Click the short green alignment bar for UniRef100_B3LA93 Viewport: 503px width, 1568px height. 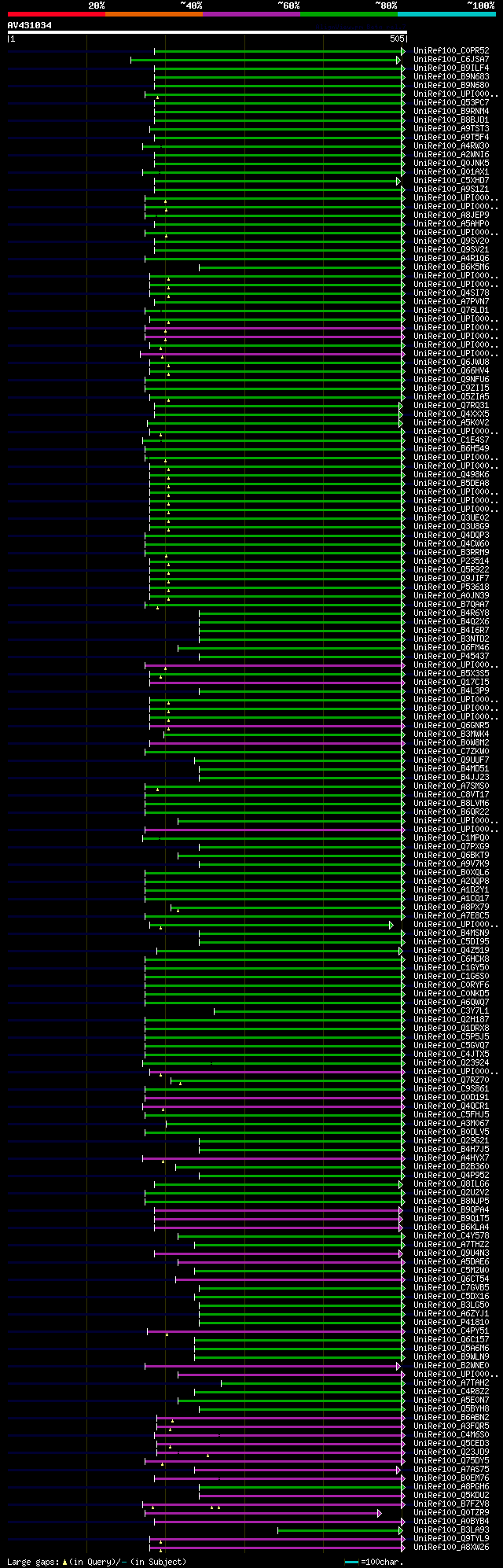(340, 1530)
